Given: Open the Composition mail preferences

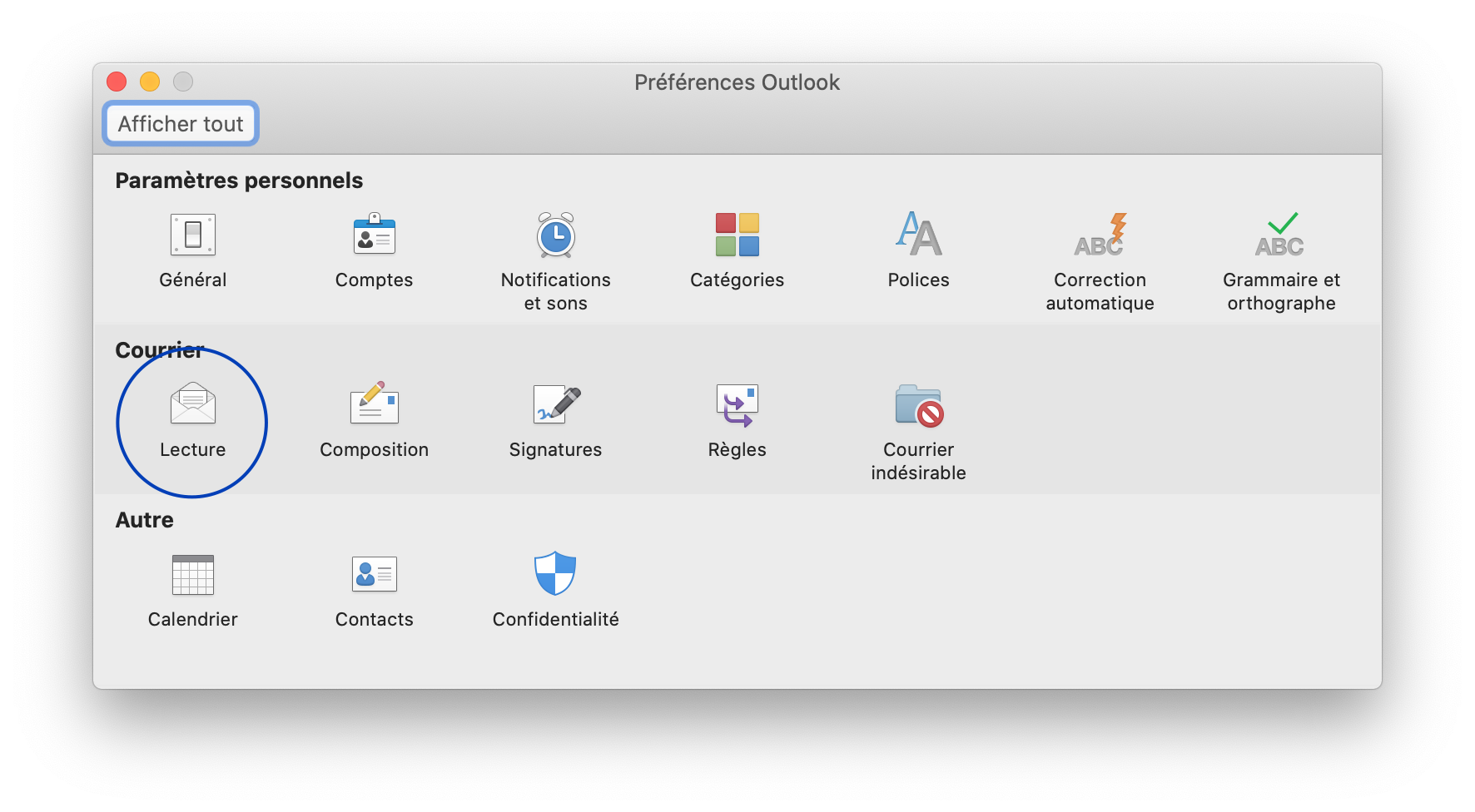Looking at the screenshot, I should point(374,405).
